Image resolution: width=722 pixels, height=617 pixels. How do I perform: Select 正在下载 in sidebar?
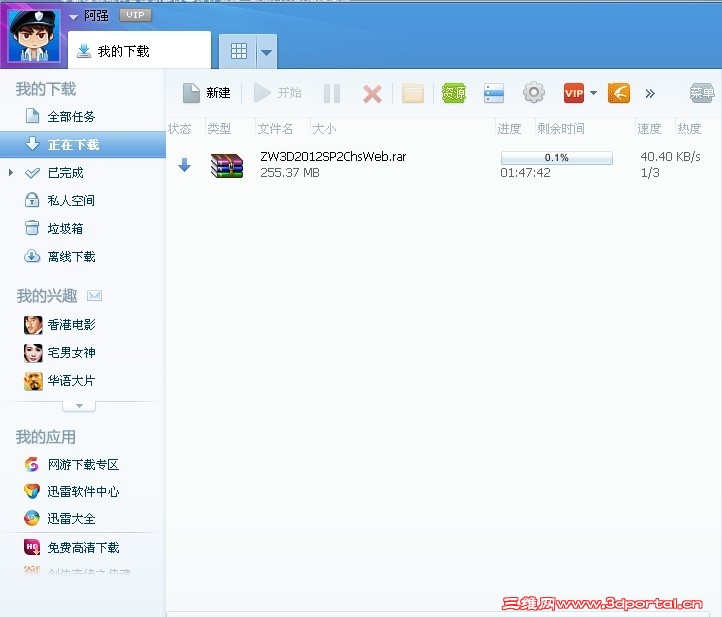click(x=83, y=144)
